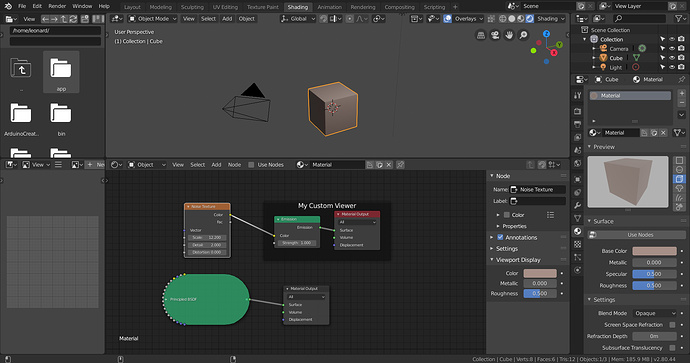The height and width of the screenshot is (363, 690).
Task: Switch to the Layout workspace tab
Action: point(132,7)
